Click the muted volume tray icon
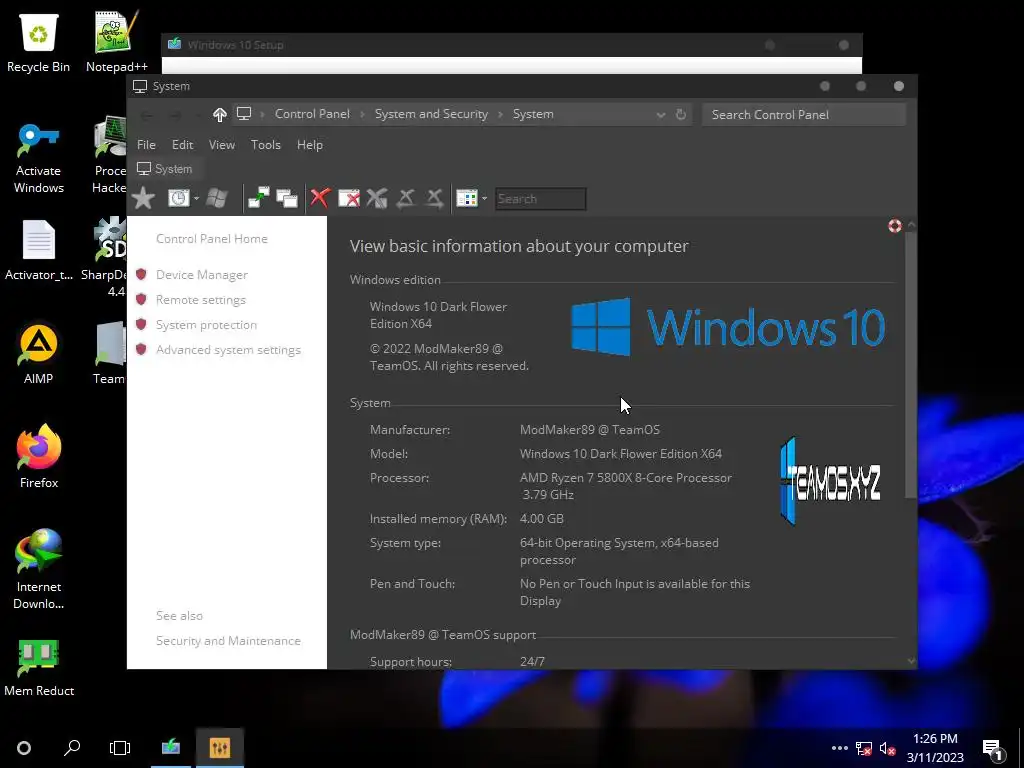Image resolution: width=1024 pixels, height=768 pixels. click(888, 748)
